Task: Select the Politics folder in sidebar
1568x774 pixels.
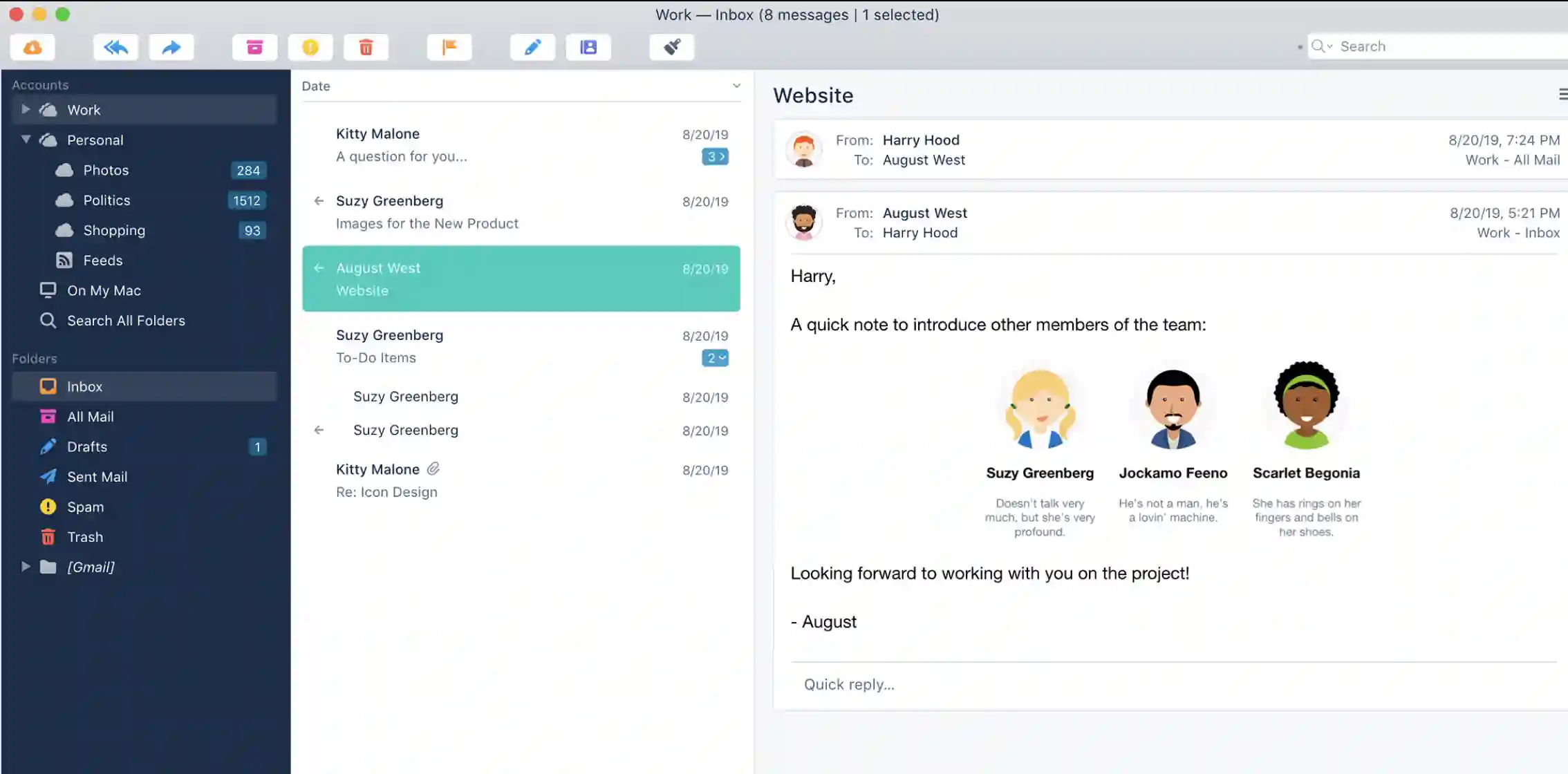Action: tap(107, 200)
